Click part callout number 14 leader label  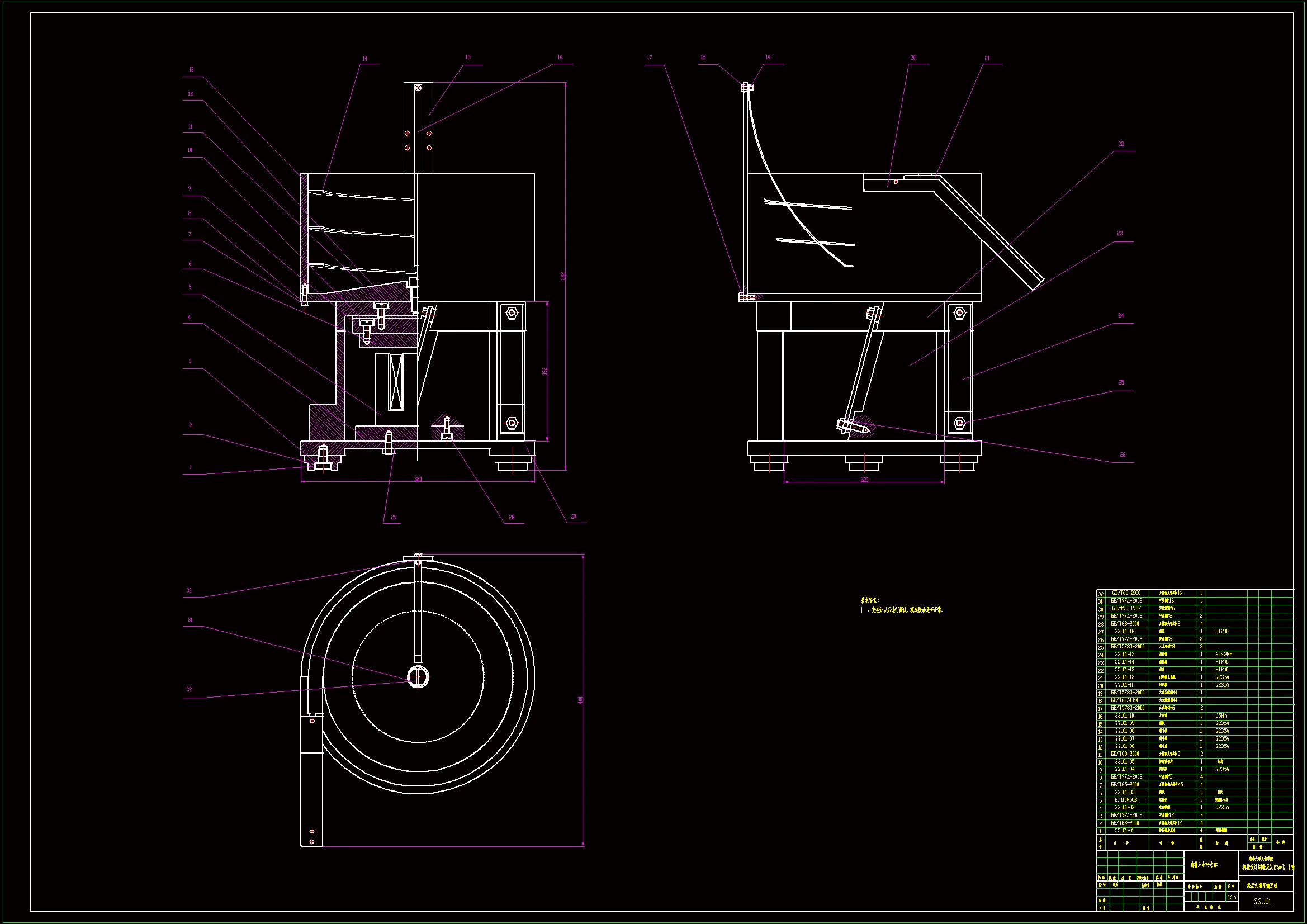[x=365, y=59]
